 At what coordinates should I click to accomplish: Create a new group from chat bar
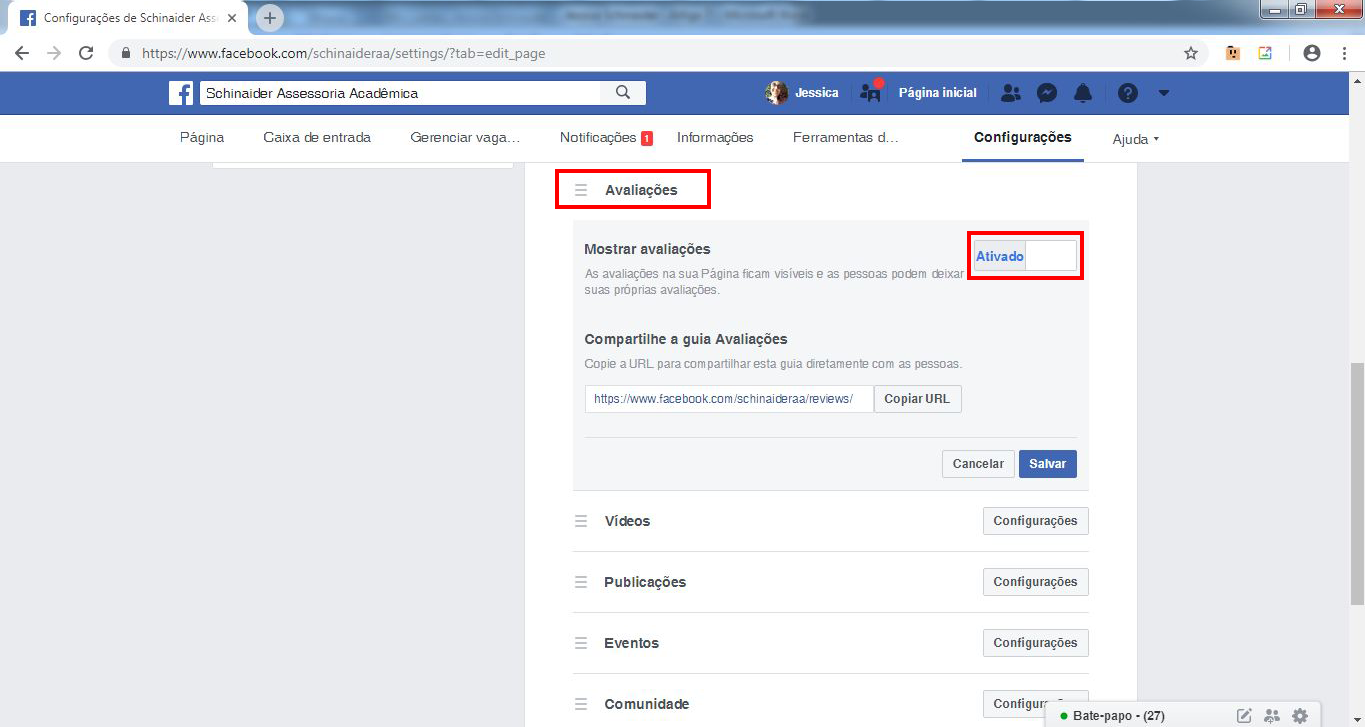[1272, 715]
